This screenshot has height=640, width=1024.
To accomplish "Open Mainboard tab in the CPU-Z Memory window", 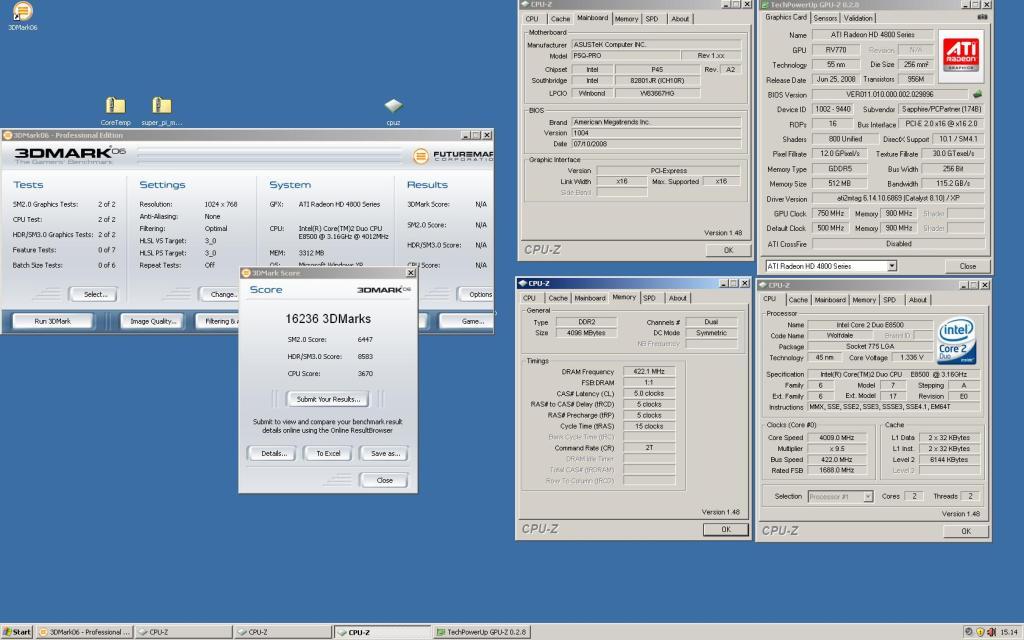I will point(589,298).
